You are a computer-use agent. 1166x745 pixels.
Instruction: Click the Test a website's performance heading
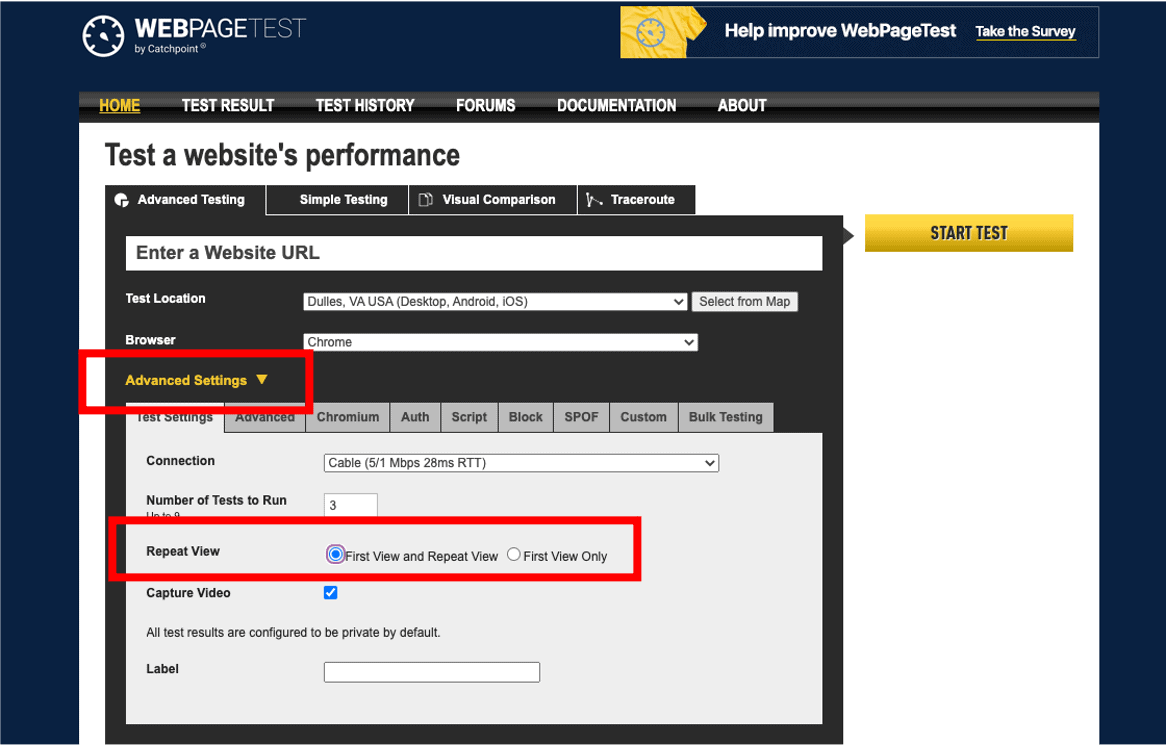(x=283, y=155)
